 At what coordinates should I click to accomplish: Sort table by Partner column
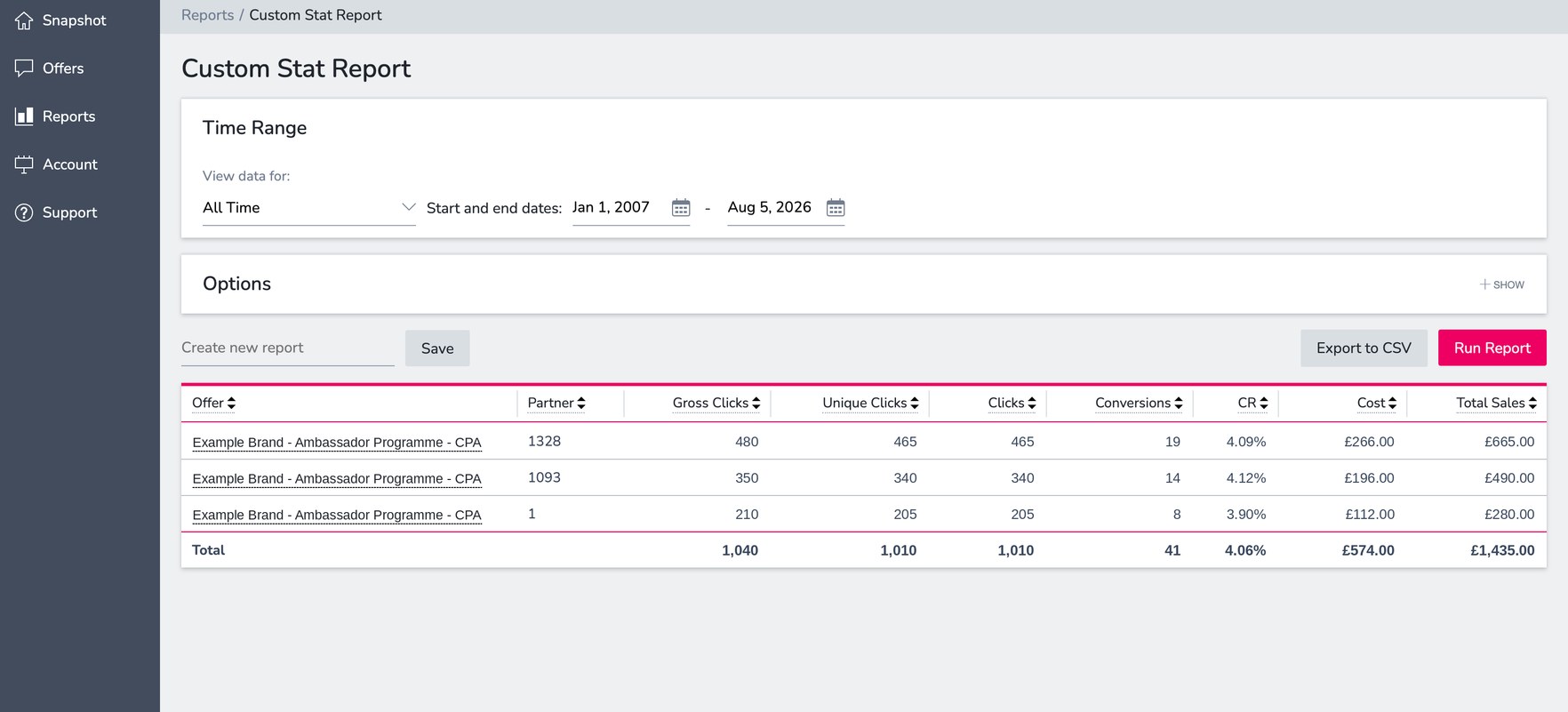(556, 403)
